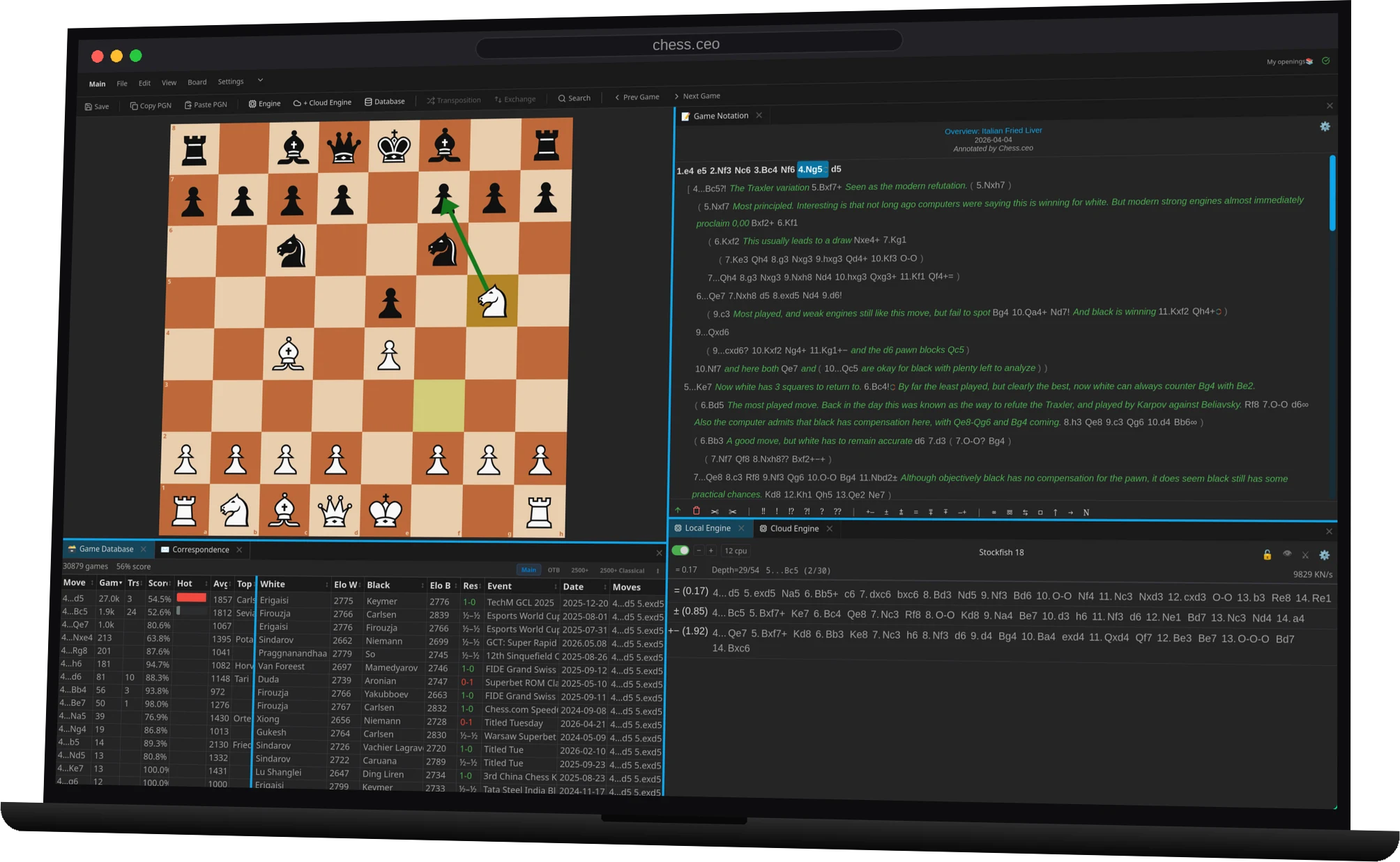Add the !? interesting move annotation
The image size is (1400, 862).
791,511
